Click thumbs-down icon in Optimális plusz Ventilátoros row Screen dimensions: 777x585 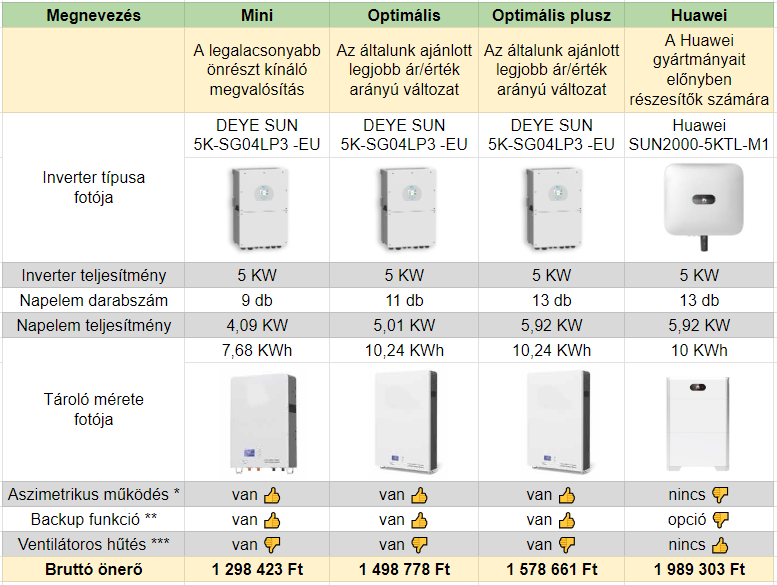(x=567, y=545)
